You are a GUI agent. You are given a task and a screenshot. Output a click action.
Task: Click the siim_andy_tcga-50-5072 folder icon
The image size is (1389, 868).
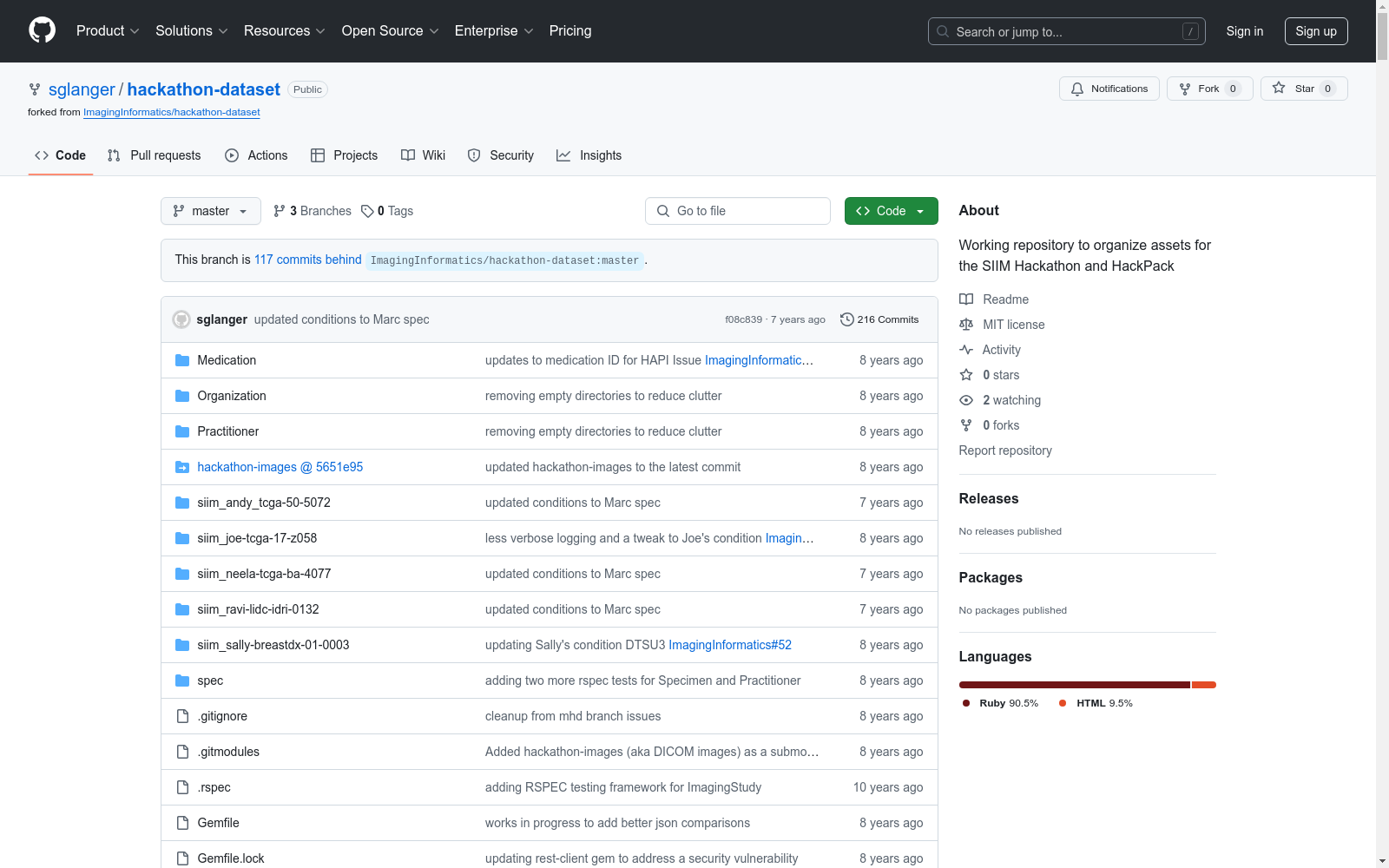(x=182, y=503)
